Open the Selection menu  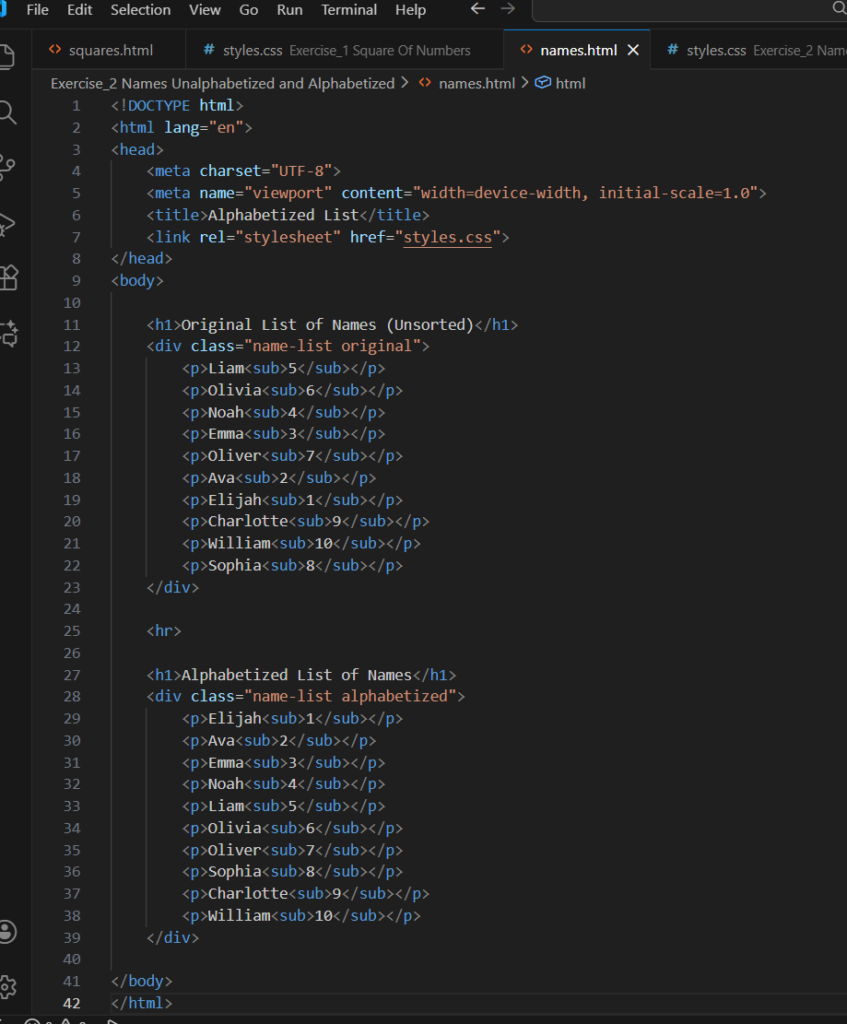pyautogui.click(x=140, y=10)
